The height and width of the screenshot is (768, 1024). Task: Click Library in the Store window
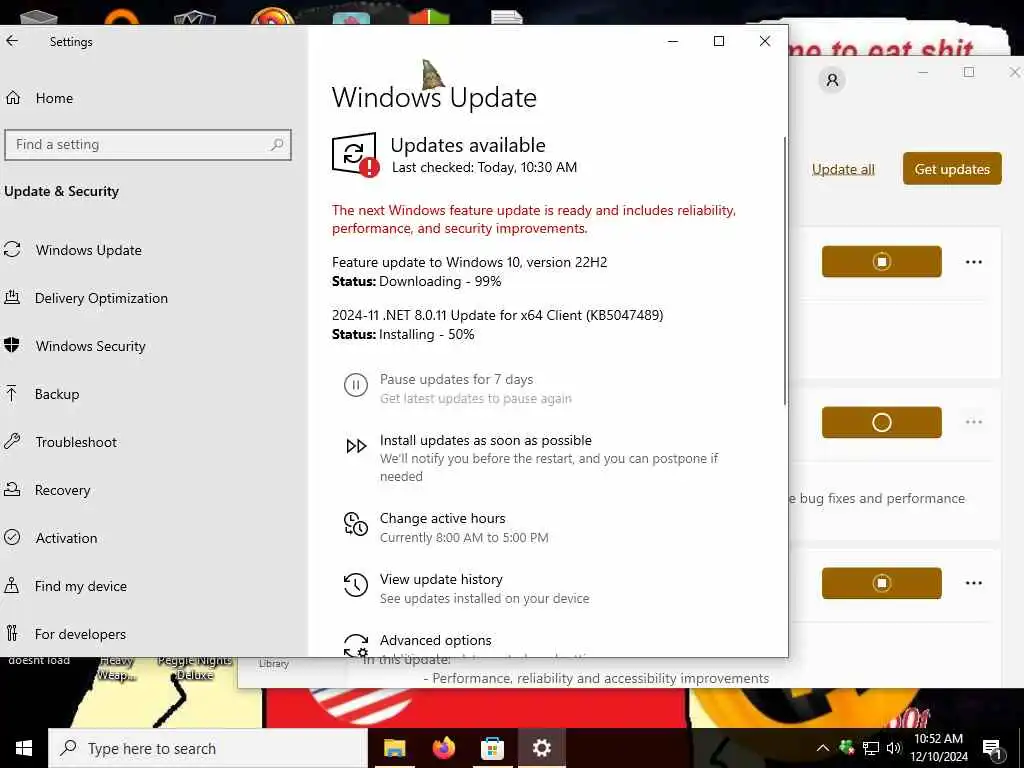[x=274, y=664]
